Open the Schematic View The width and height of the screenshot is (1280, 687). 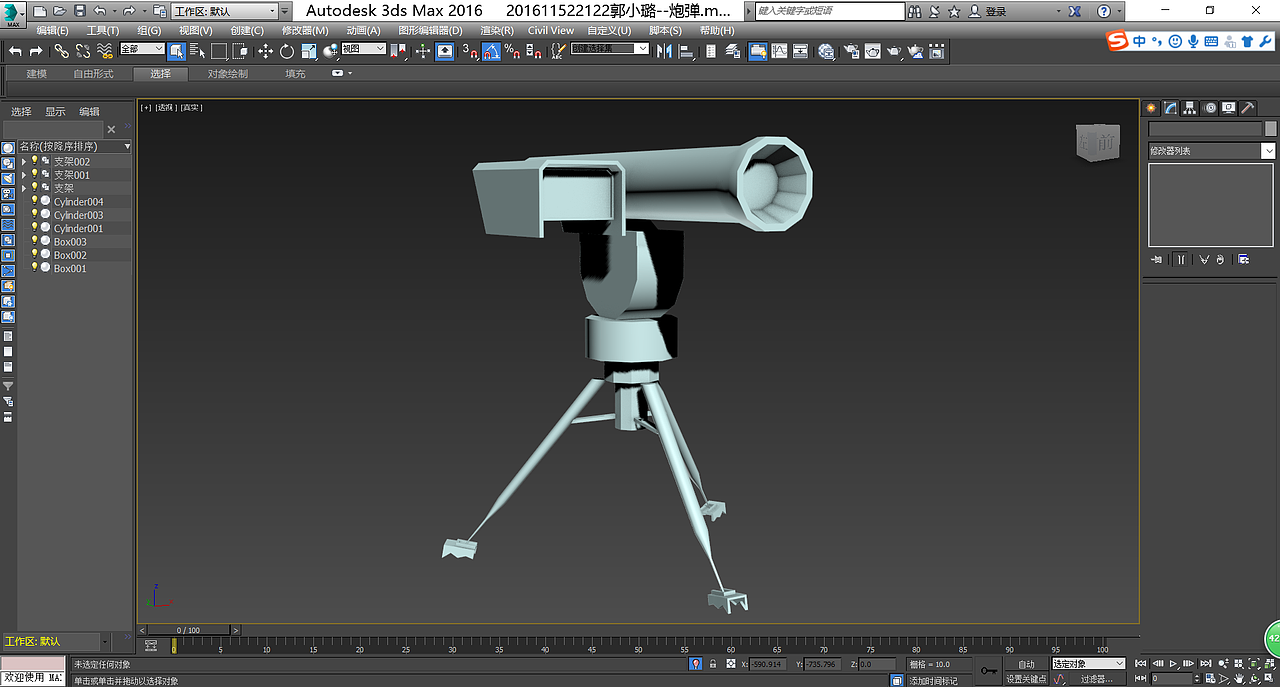800,51
